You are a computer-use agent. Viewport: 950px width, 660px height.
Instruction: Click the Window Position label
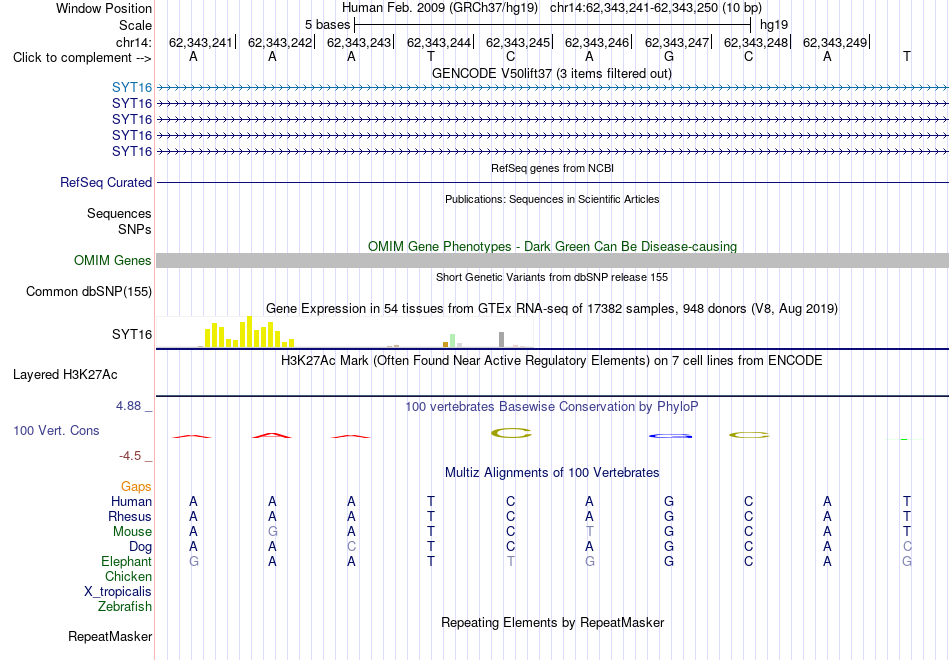pyautogui.click(x=104, y=8)
